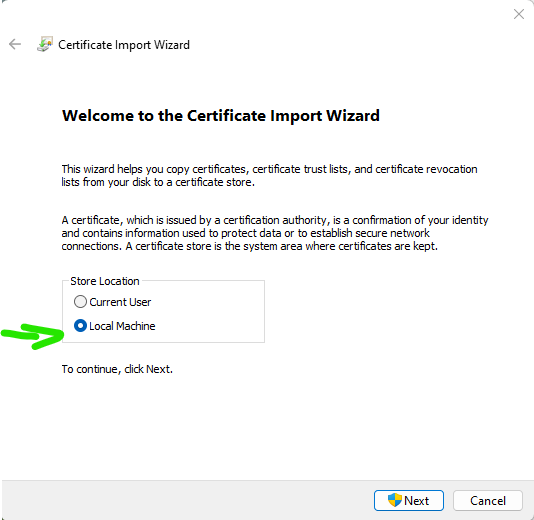Screen dimensions: 534x520
Task: Choose the Current User label text
Action: click(120, 302)
